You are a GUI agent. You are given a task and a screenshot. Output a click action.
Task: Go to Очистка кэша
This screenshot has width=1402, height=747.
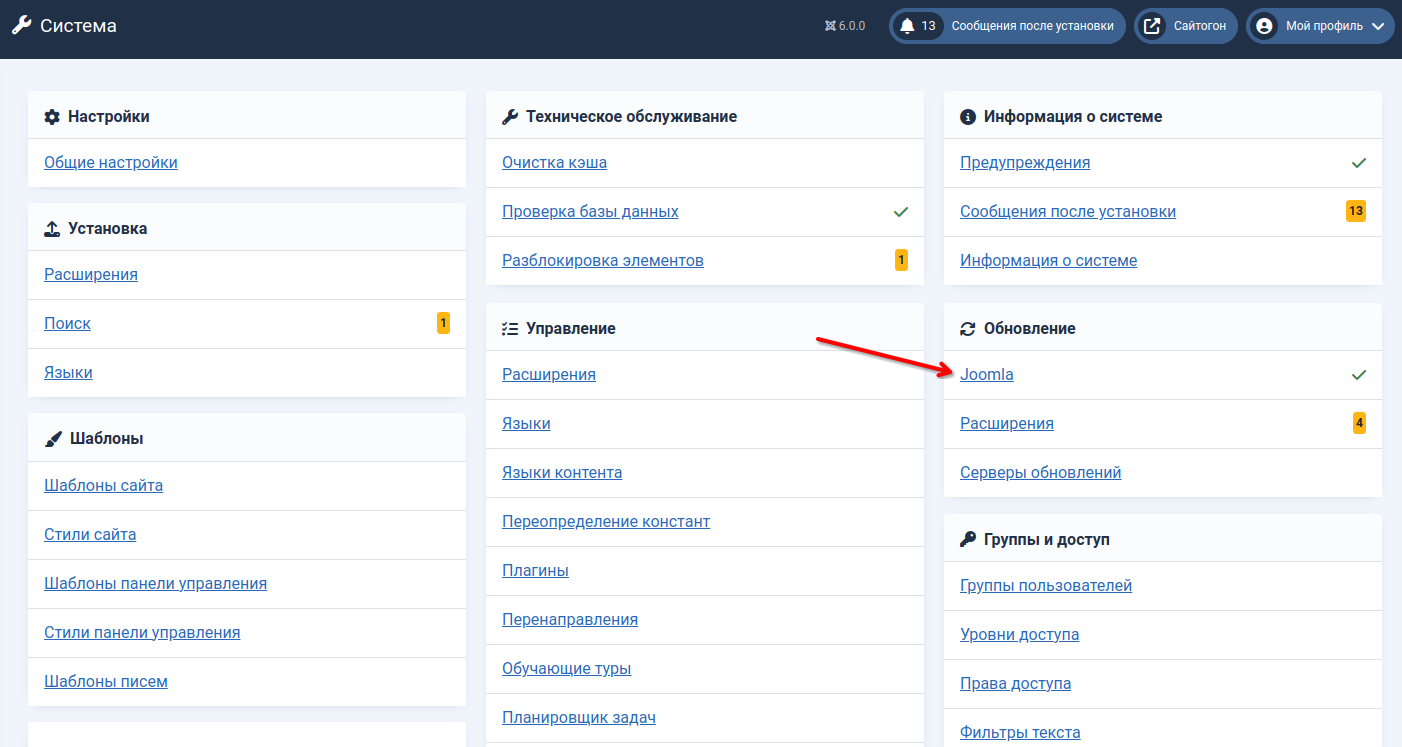[x=554, y=162]
